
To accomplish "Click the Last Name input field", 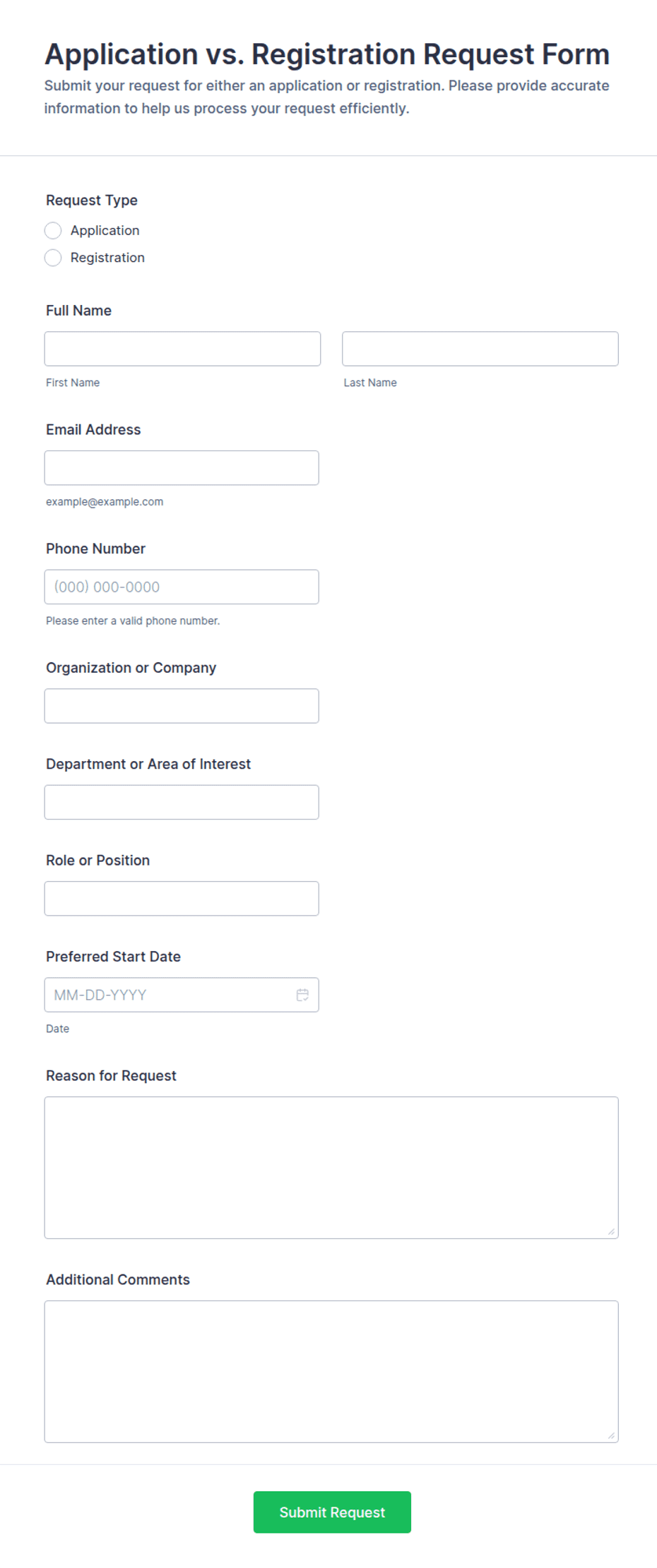I will [480, 349].
